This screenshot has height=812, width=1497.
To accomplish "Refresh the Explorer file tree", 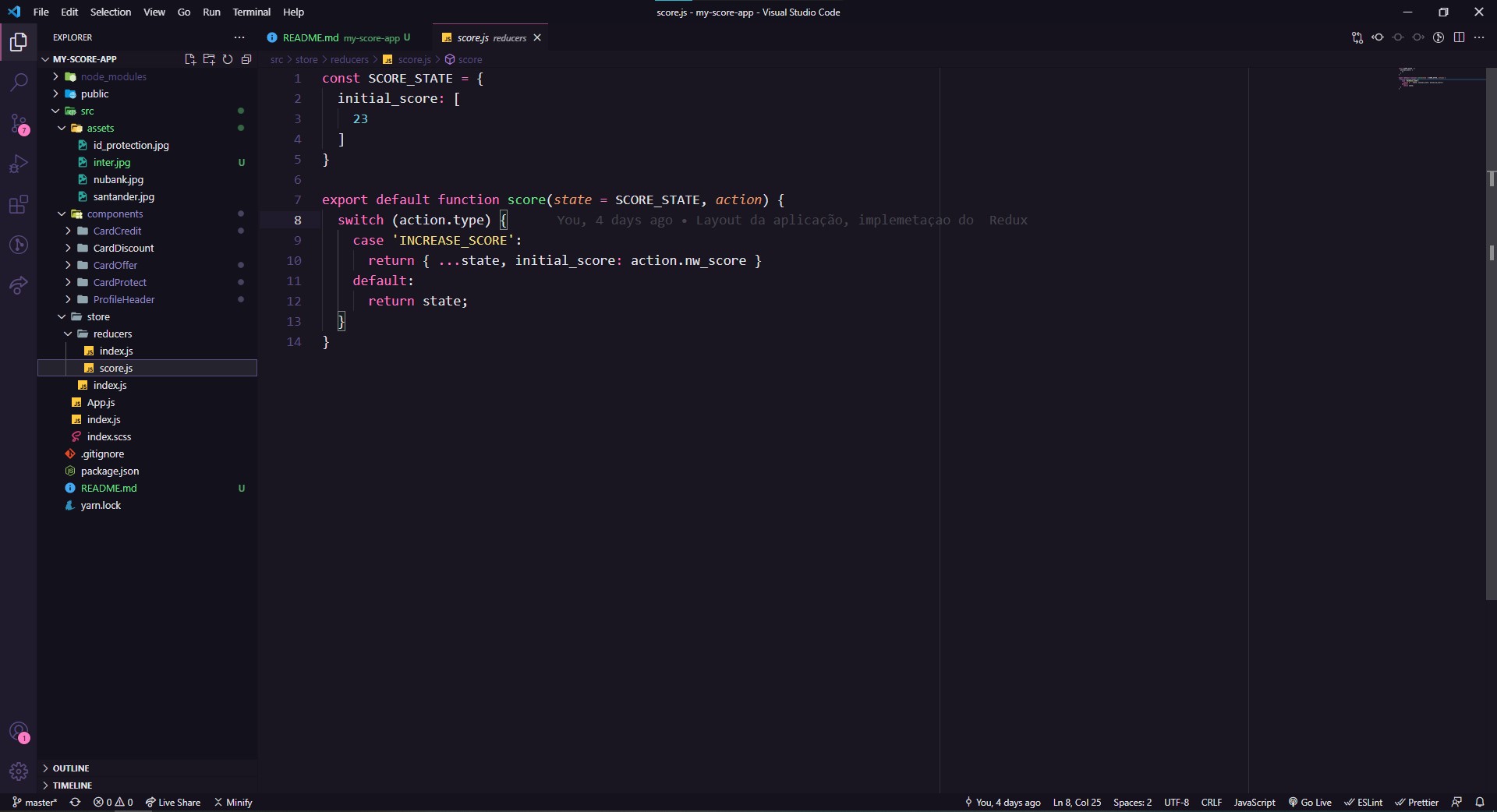I will (228, 59).
